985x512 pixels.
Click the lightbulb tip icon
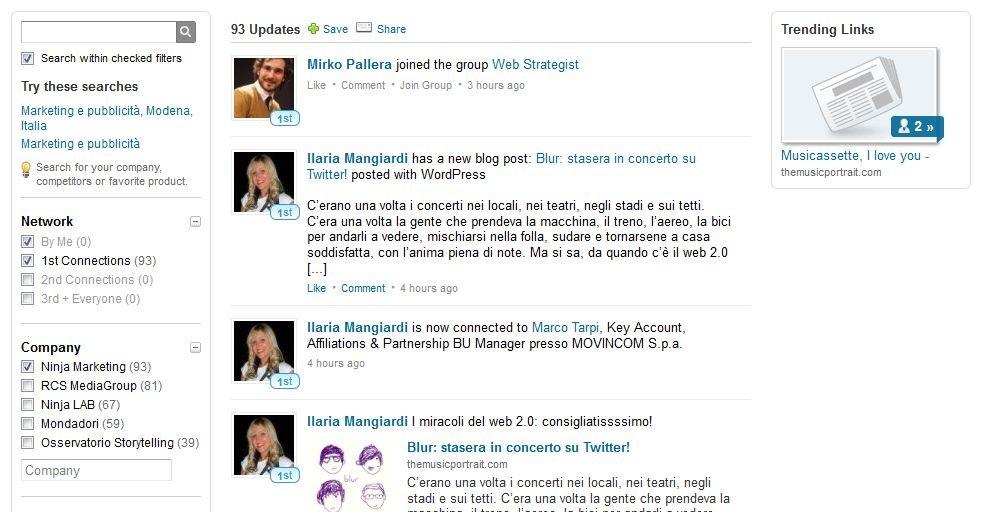[26, 170]
